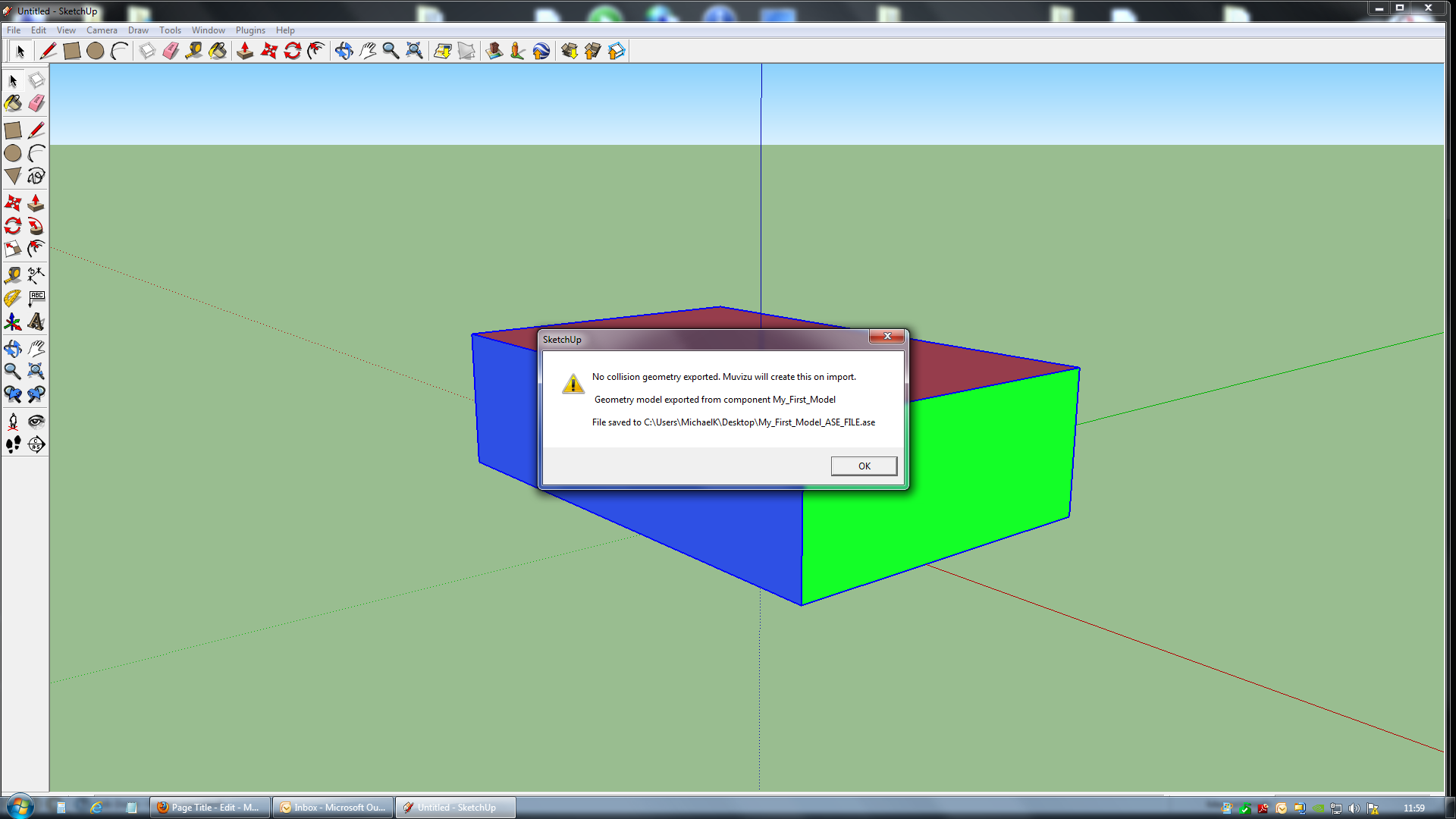Select the Circle tool in top toolbar
This screenshot has width=1456, height=819.
pos(96,51)
